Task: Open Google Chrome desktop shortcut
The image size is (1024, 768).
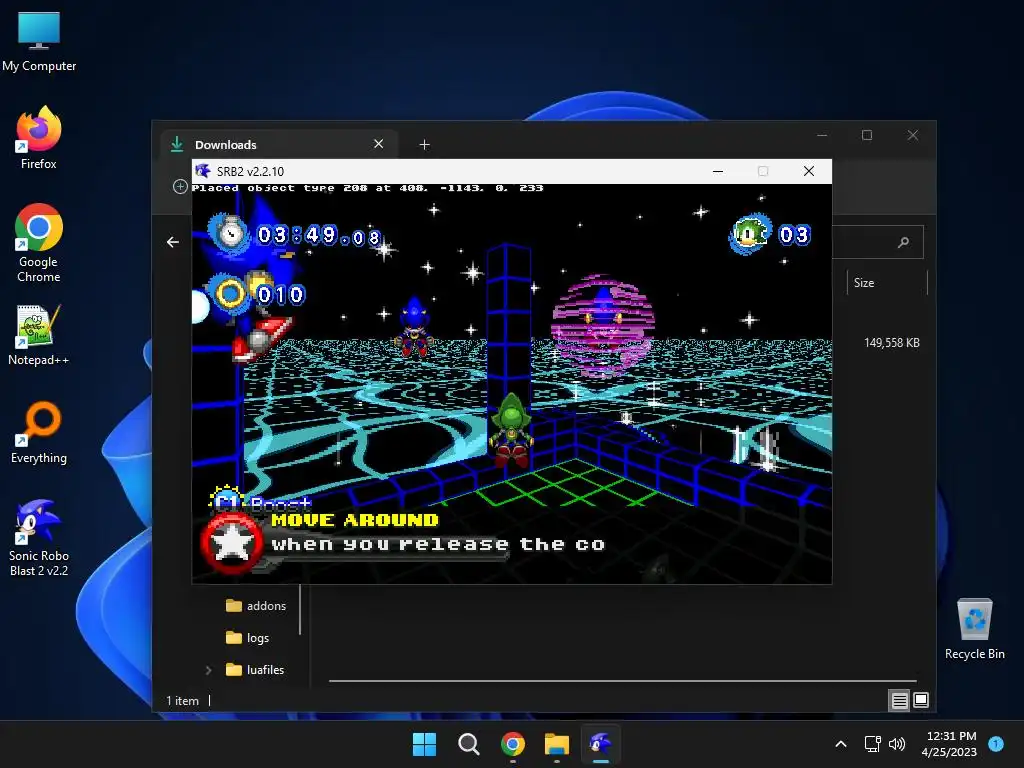Action: pos(39,243)
